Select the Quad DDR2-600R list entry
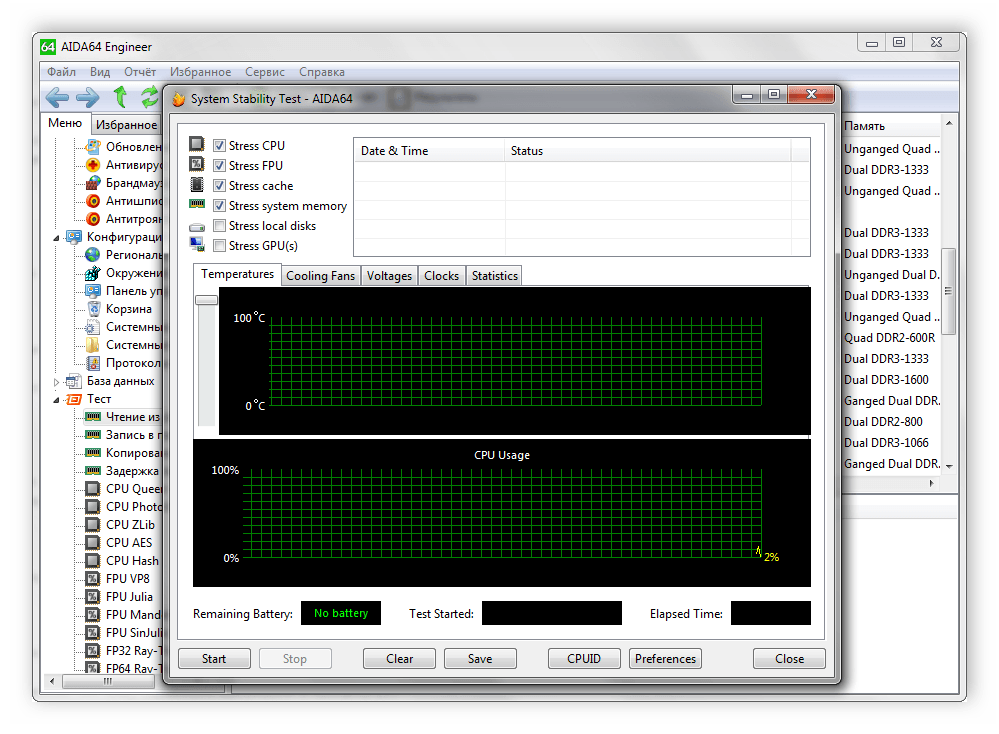Image resolution: width=999 pixels, height=734 pixels. [890, 338]
